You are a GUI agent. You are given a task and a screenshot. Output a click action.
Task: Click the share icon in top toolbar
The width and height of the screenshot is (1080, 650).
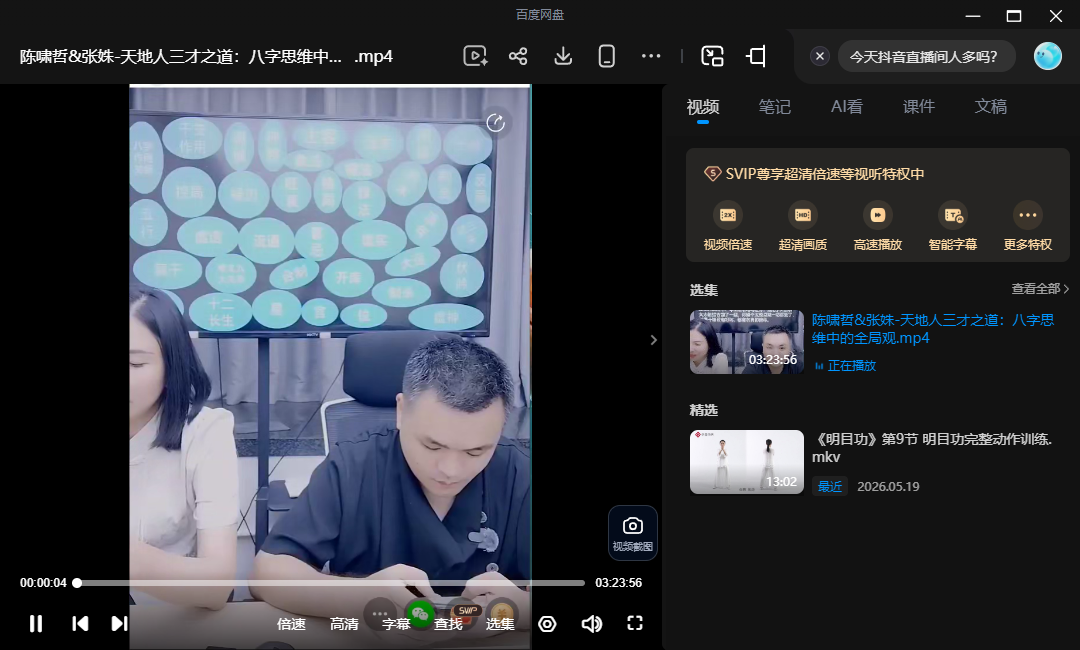click(x=518, y=56)
